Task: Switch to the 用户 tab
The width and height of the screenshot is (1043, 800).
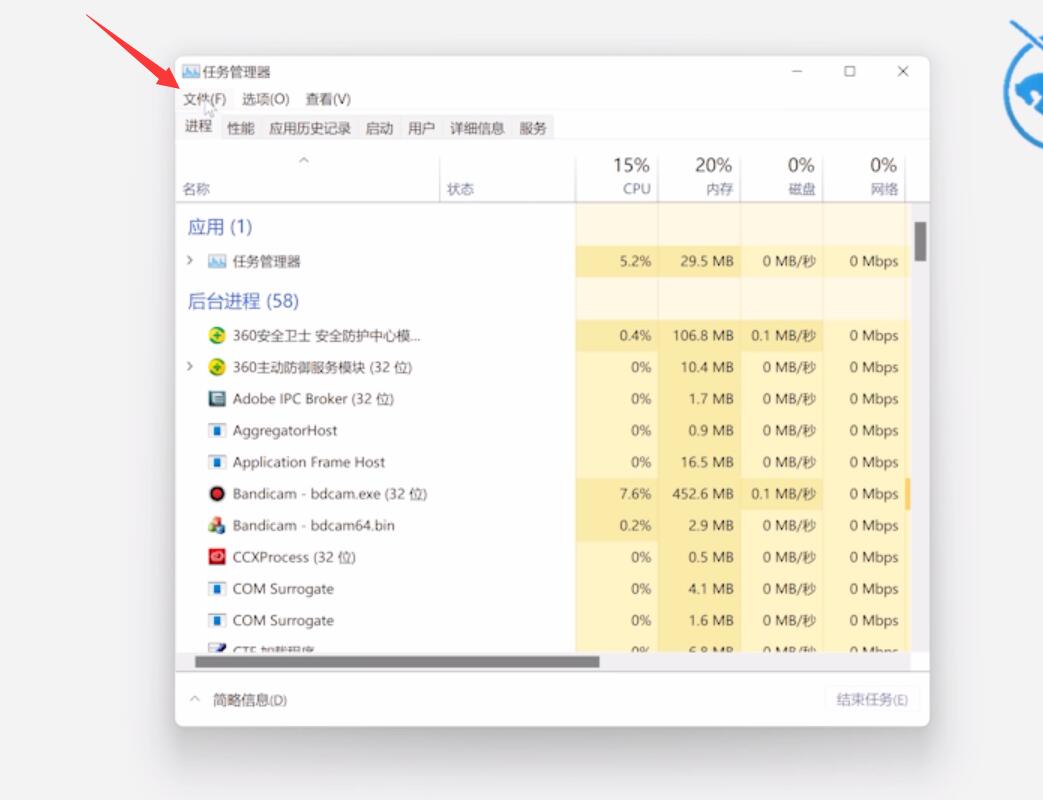Action: [x=421, y=128]
